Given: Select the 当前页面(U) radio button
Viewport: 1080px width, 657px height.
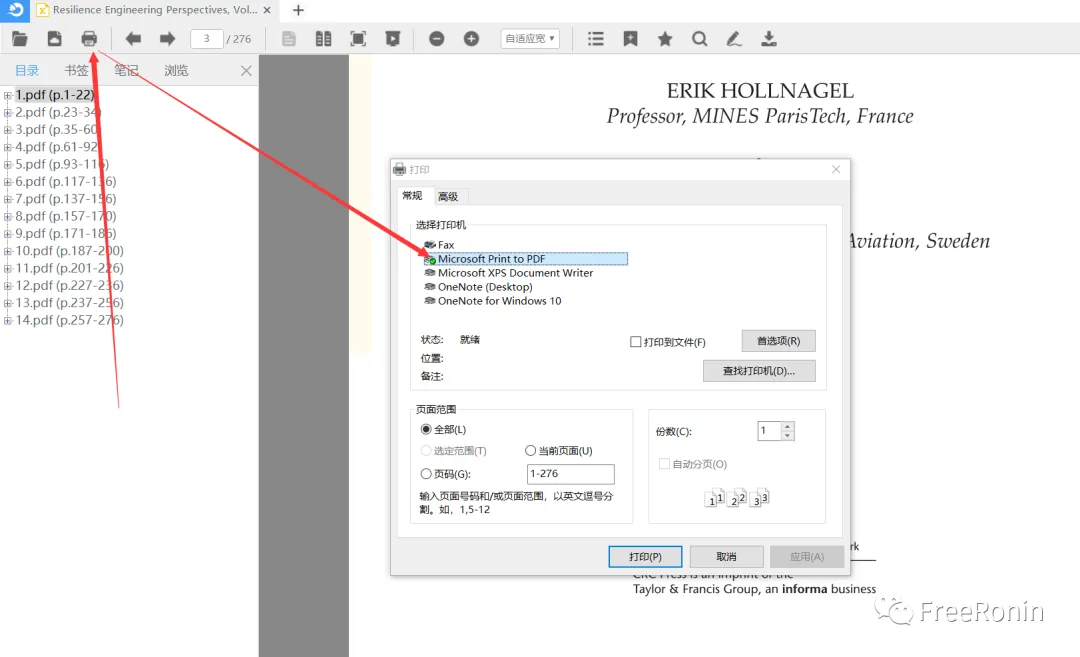Looking at the screenshot, I should tap(530, 450).
